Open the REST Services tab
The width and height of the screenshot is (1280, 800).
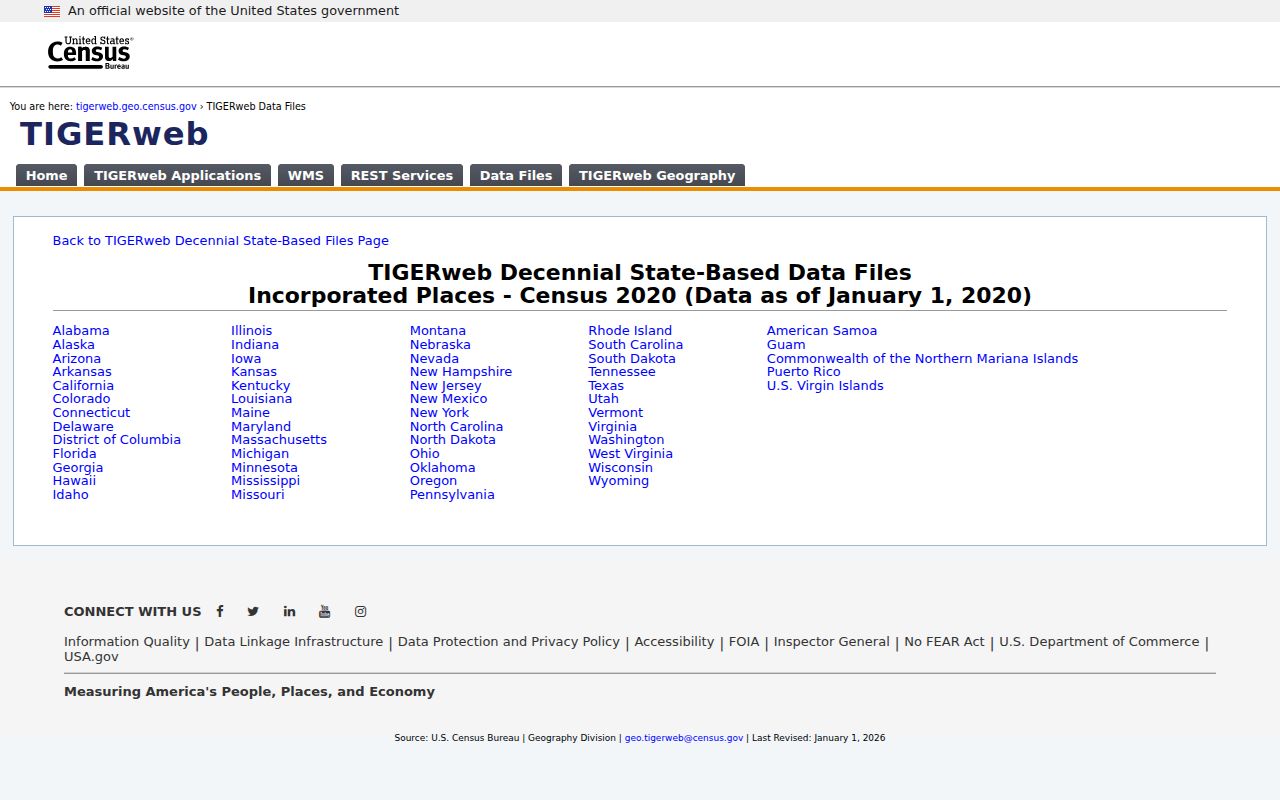click(x=402, y=175)
